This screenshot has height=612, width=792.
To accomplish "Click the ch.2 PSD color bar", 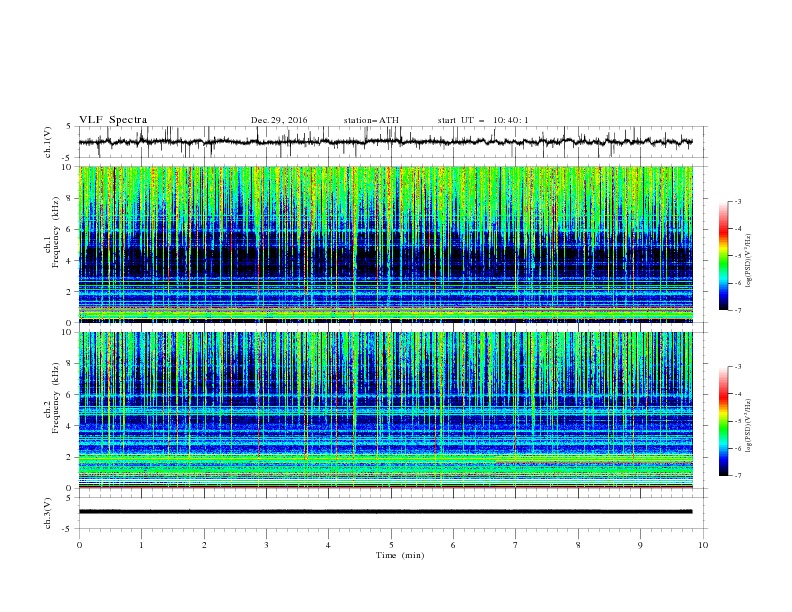I will click(723, 421).
